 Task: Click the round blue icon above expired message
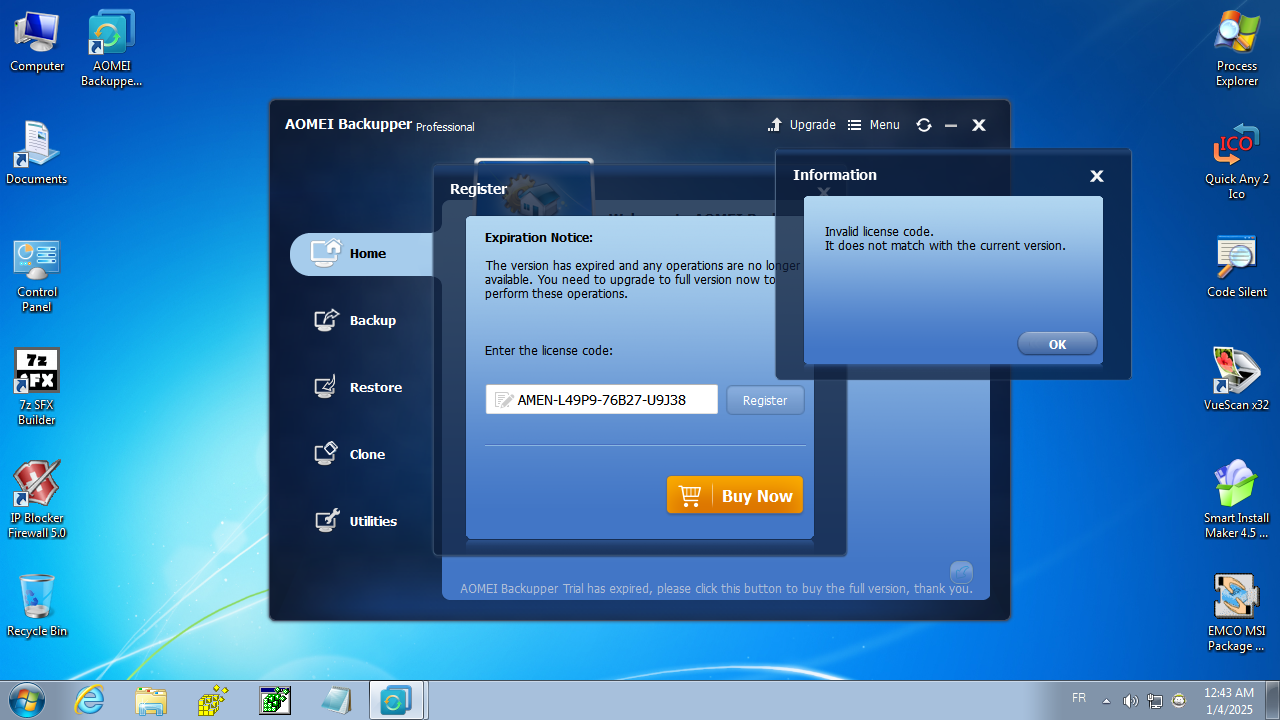(961, 572)
